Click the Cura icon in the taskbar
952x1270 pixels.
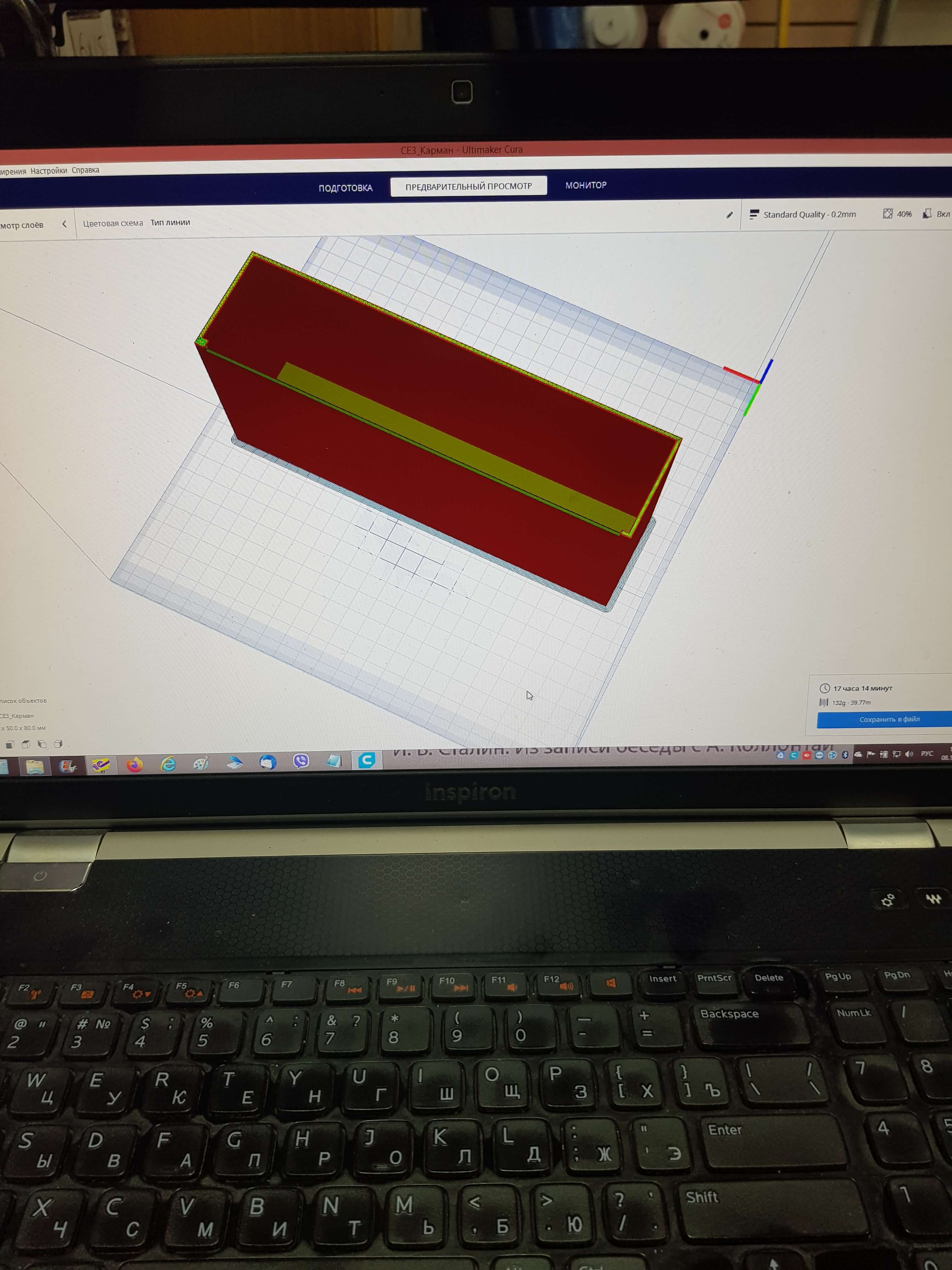tap(367, 760)
